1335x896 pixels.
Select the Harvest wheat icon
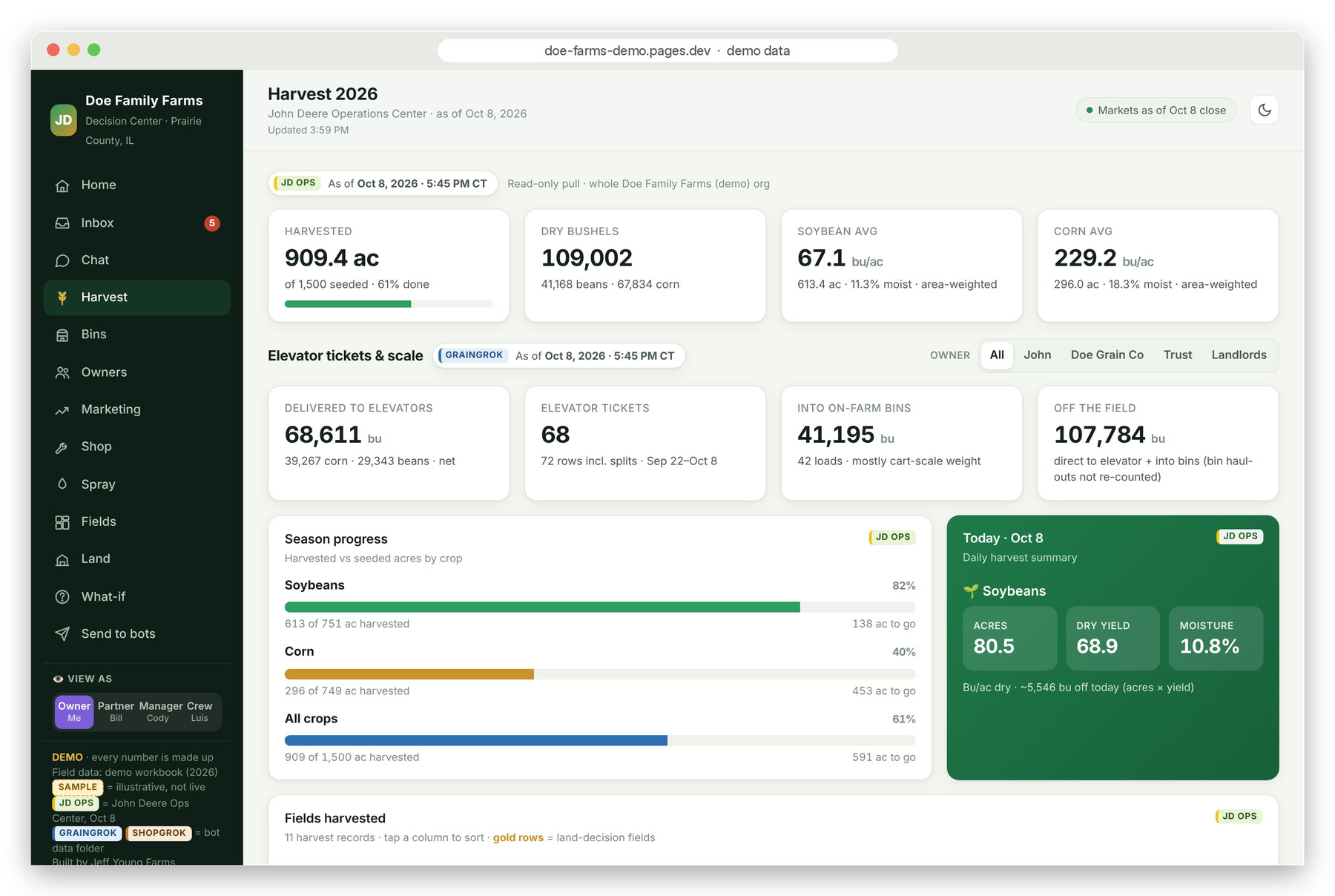click(62, 297)
